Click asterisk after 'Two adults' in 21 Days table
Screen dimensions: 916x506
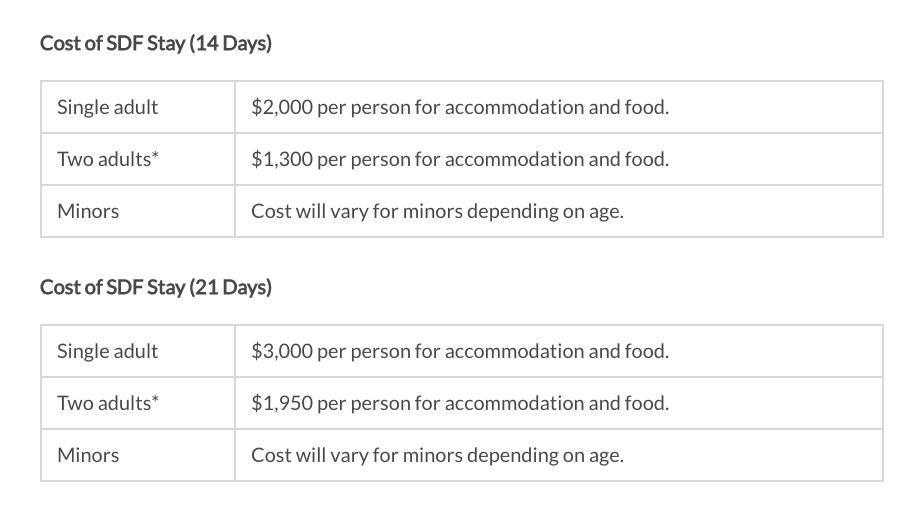coord(155,400)
